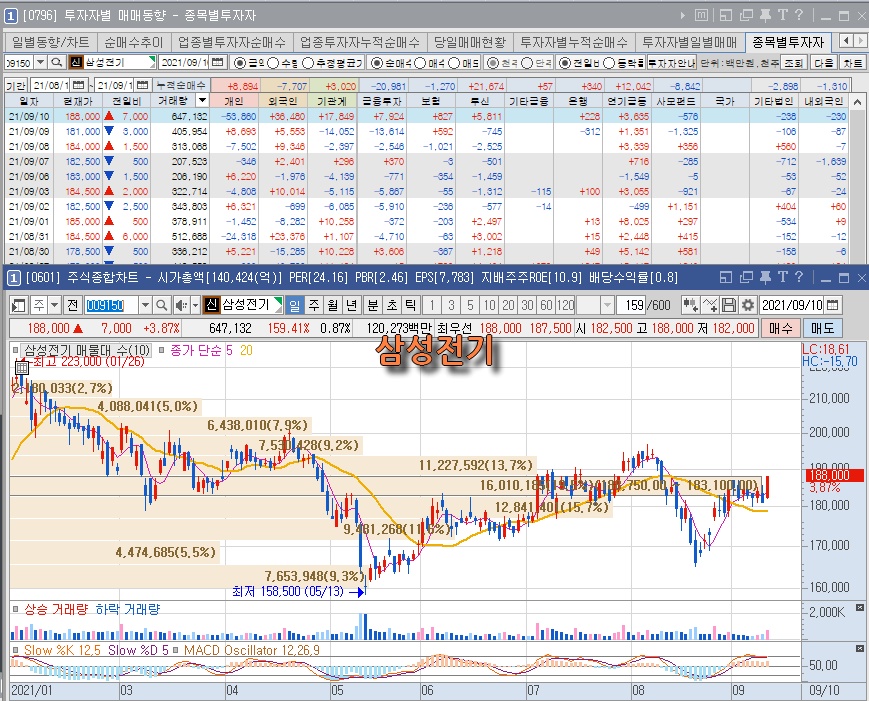Select the 전일비 radio button
Viewport: 869px width, 701px height.
coord(565,63)
